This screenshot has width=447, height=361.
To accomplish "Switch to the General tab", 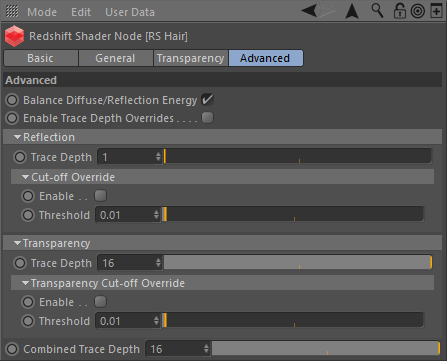I will 115,58.
